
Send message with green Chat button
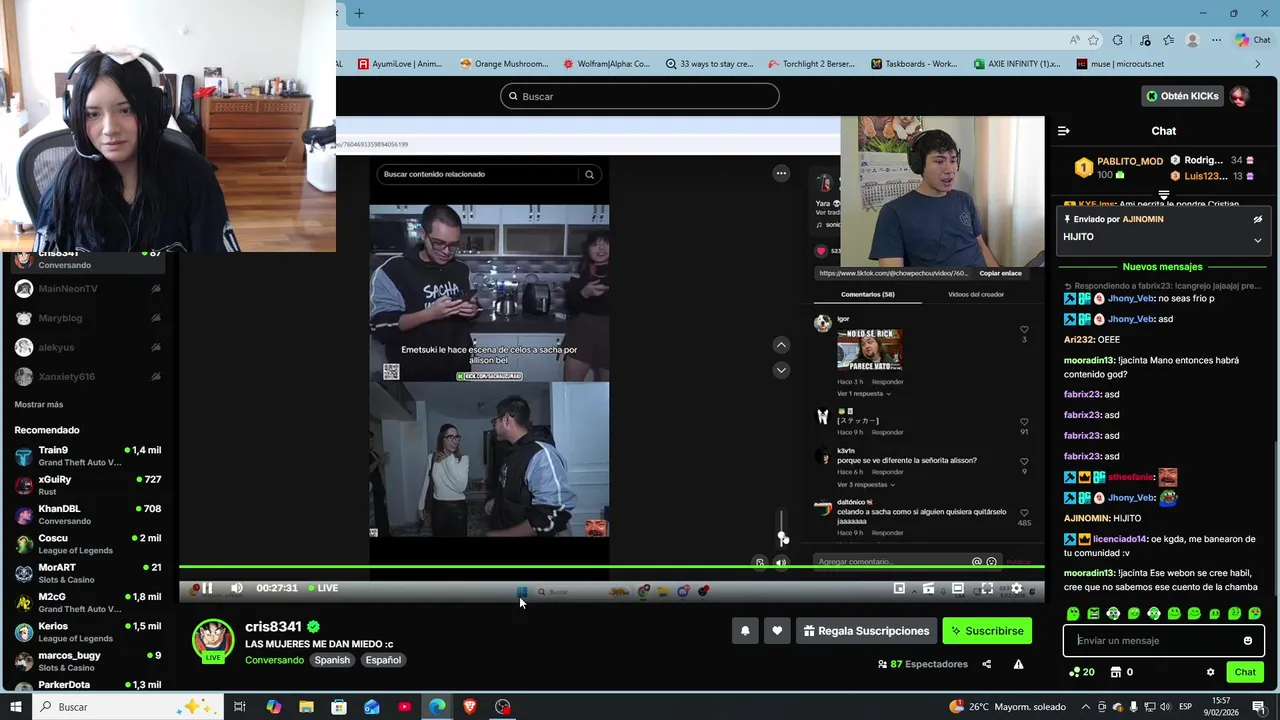click(1245, 672)
